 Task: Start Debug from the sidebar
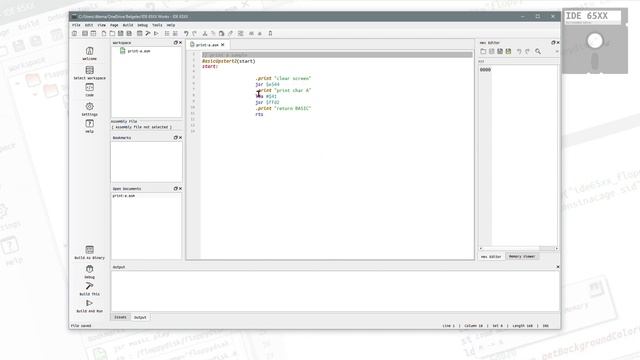click(89, 271)
